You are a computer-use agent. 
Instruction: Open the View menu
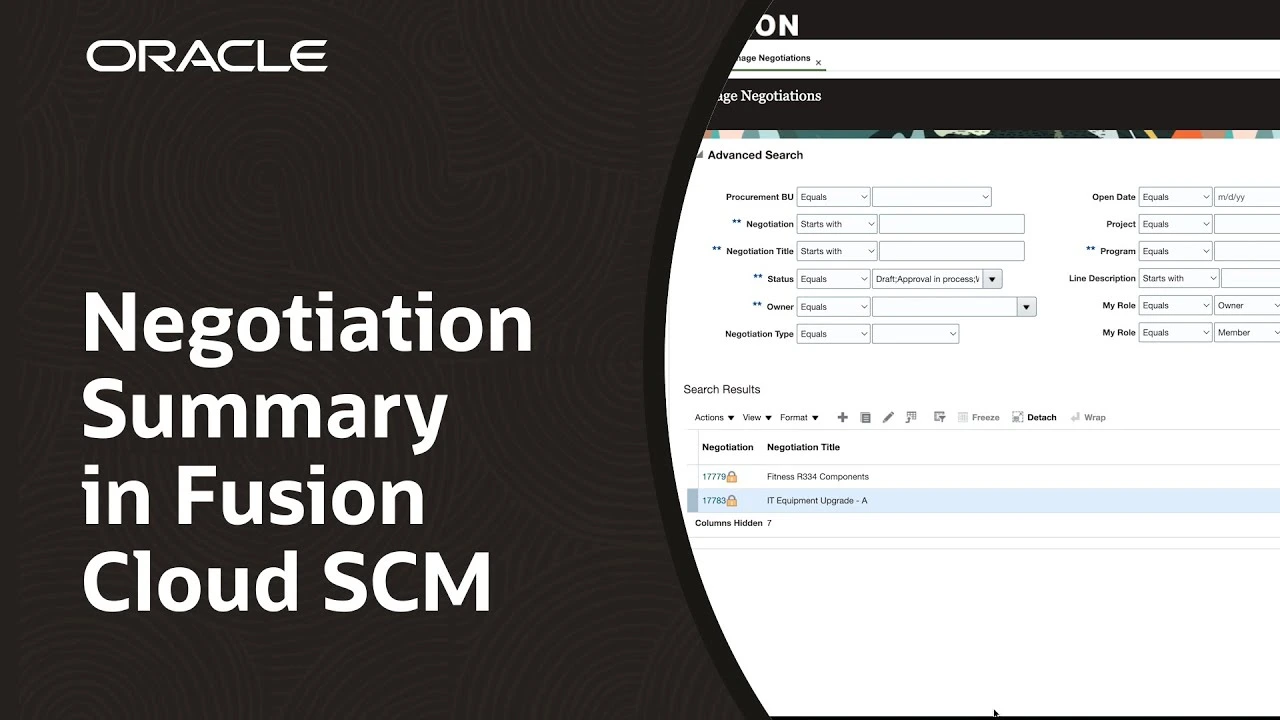coord(757,417)
